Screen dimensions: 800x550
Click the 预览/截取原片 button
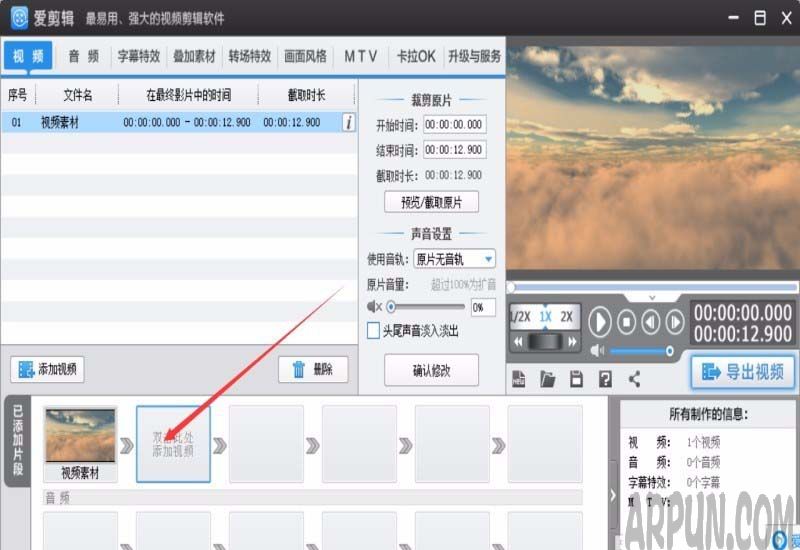coord(431,202)
